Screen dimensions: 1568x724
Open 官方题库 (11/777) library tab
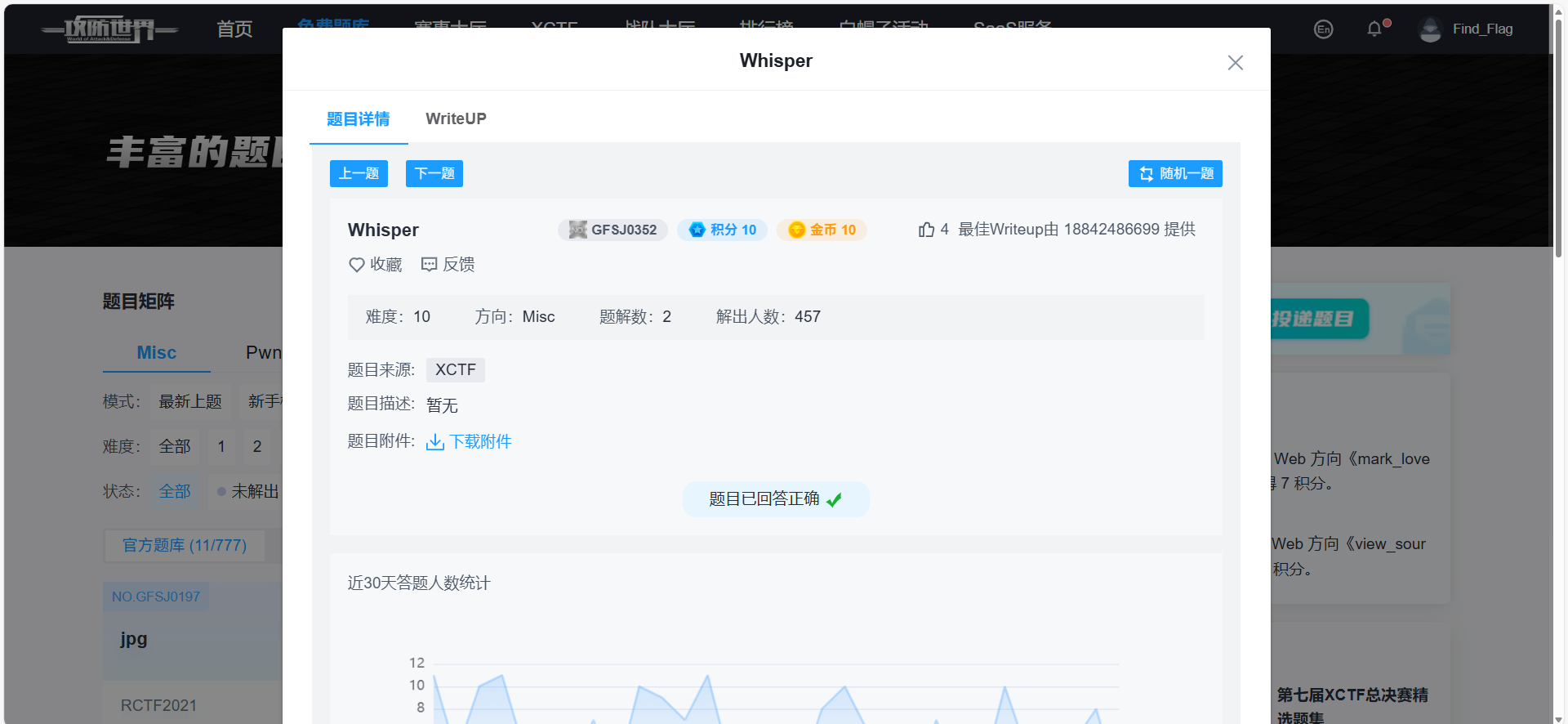(185, 546)
